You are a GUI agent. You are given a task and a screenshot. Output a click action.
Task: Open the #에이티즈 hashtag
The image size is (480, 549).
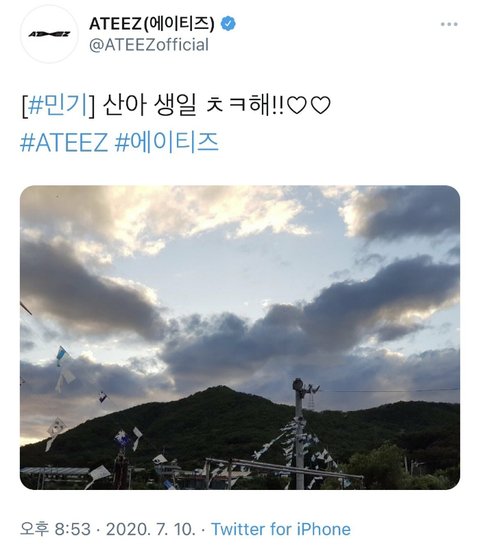pos(167,143)
